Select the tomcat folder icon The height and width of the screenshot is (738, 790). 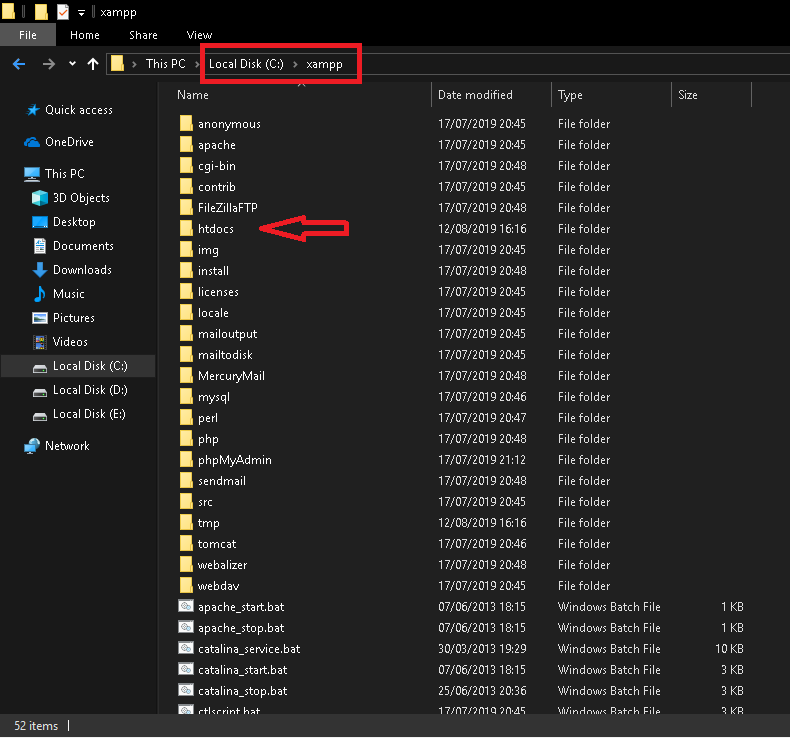coord(186,544)
